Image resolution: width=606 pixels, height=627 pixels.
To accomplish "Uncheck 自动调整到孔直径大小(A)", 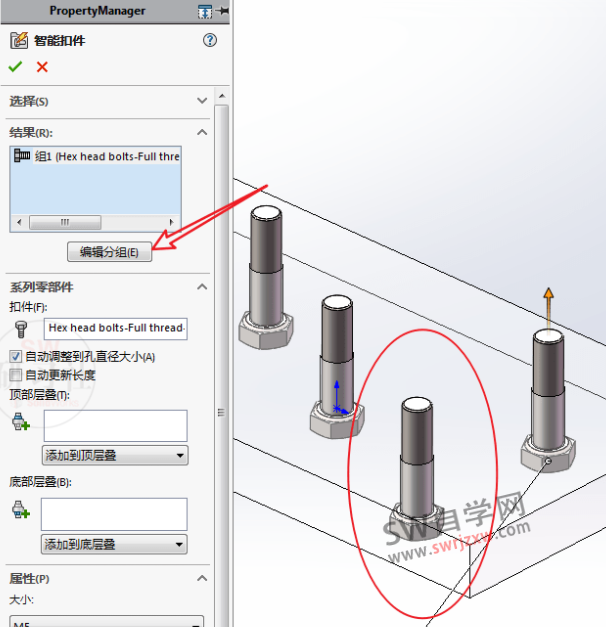I will [16, 356].
